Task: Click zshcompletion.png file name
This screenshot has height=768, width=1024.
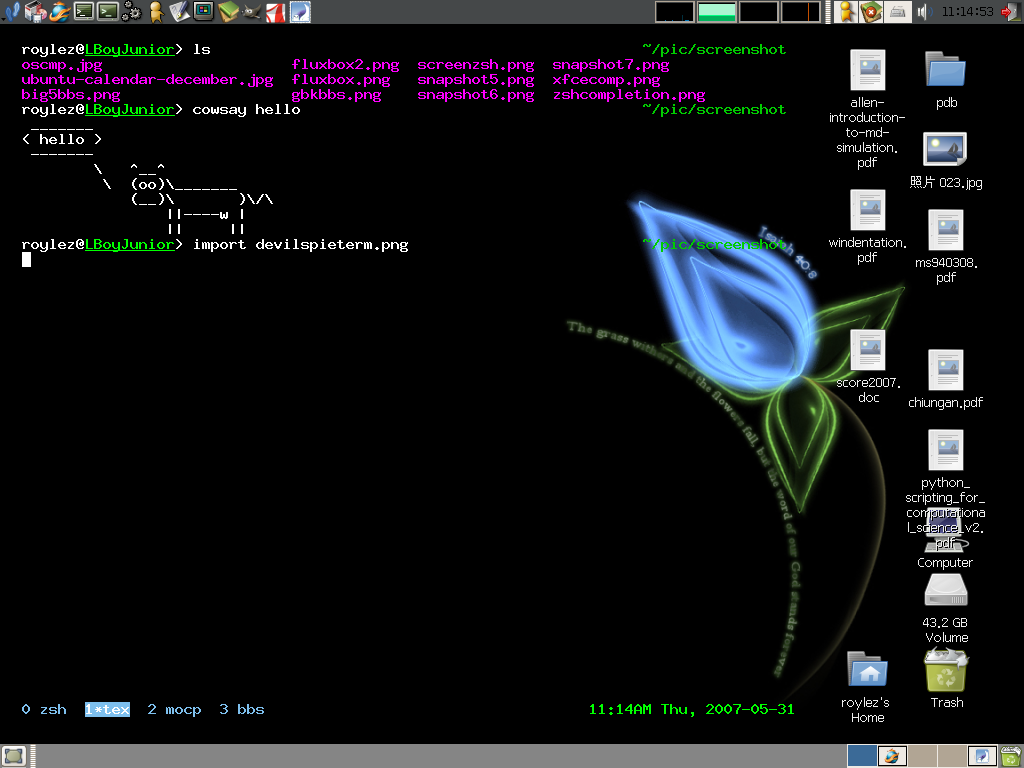Action: pyautogui.click(x=629, y=95)
